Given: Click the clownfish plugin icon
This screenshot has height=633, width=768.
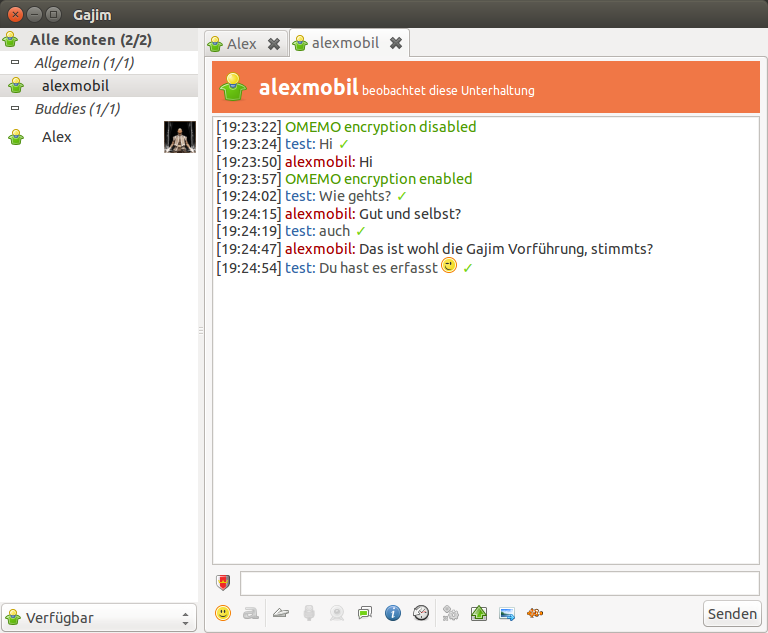Looking at the screenshot, I should (x=535, y=613).
